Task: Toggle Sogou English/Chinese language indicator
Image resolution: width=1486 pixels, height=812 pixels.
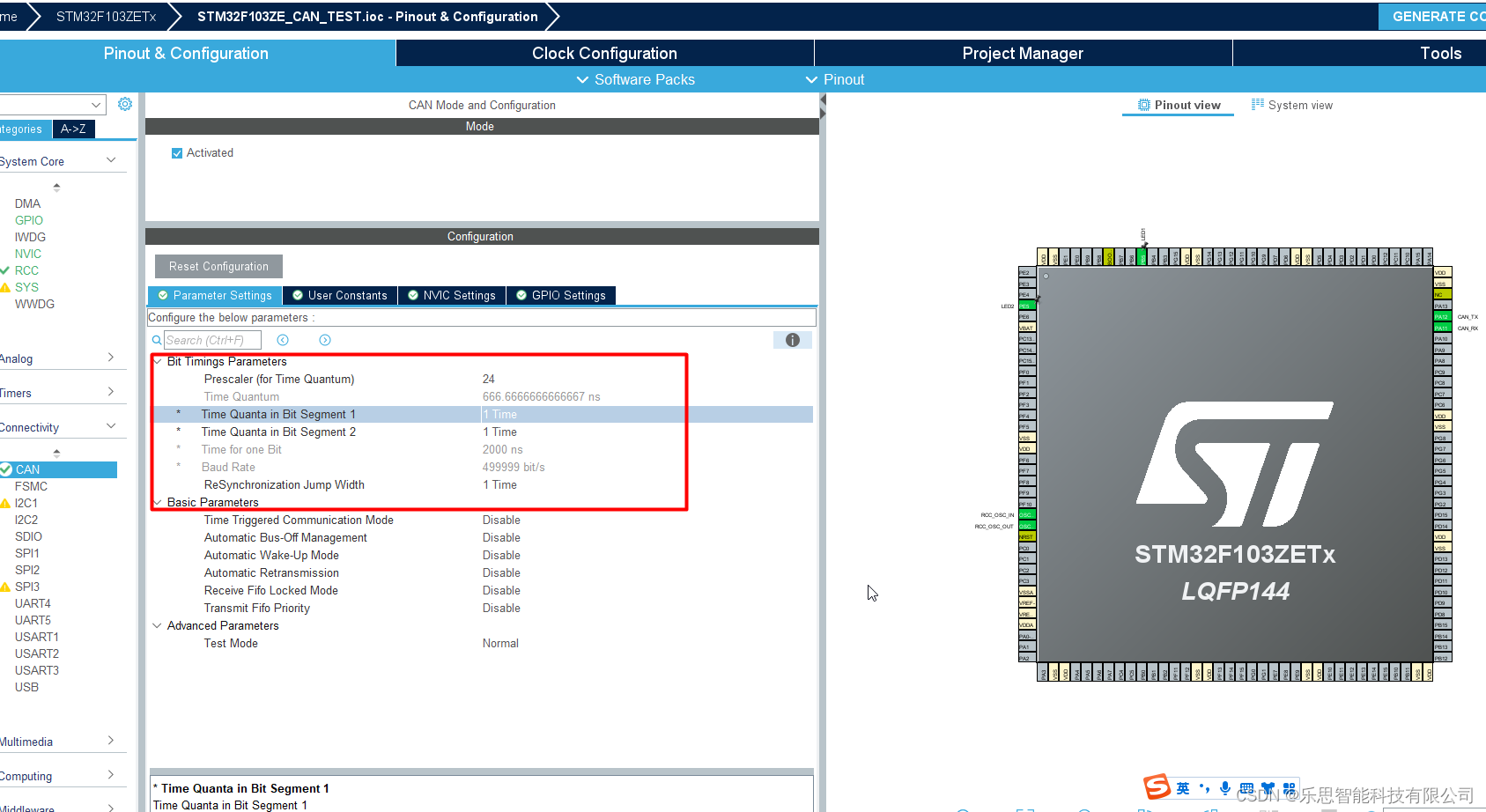Action: 1183,788
